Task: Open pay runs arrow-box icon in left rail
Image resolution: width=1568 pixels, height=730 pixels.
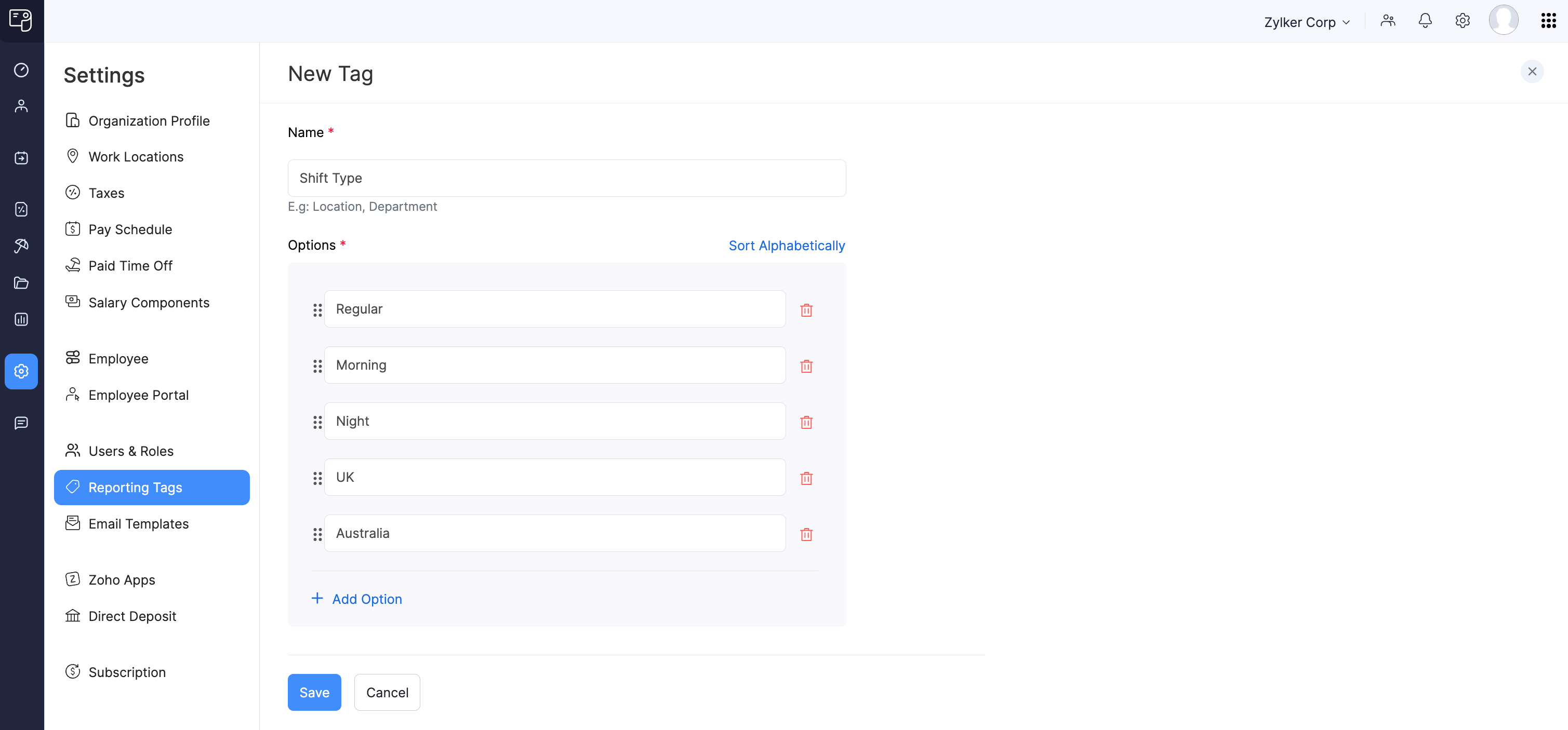Action: [21, 158]
